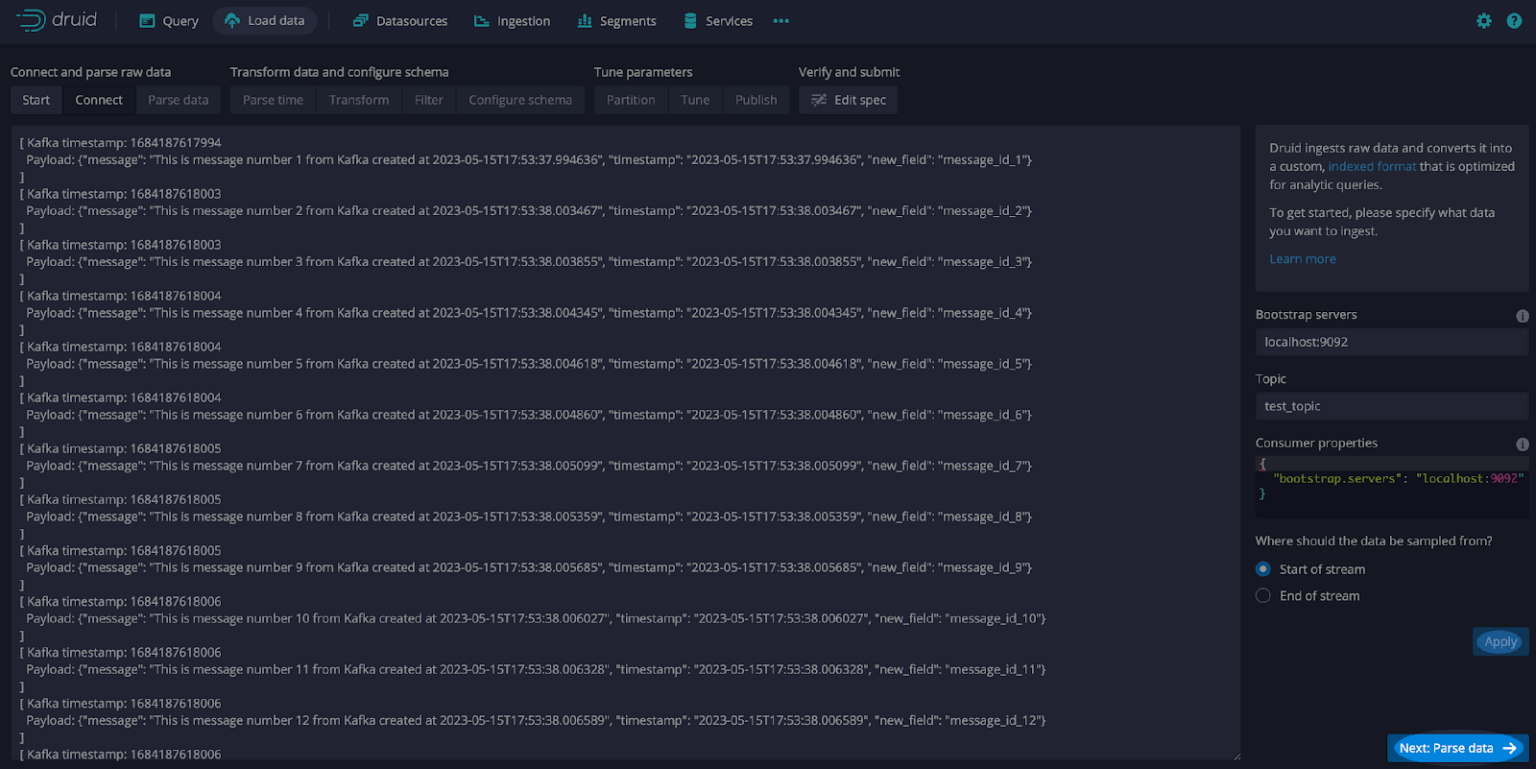The width and height of the screenshot is (1536, 769).
Task: Select Start of stream option
Action: tap(1311, 569)
